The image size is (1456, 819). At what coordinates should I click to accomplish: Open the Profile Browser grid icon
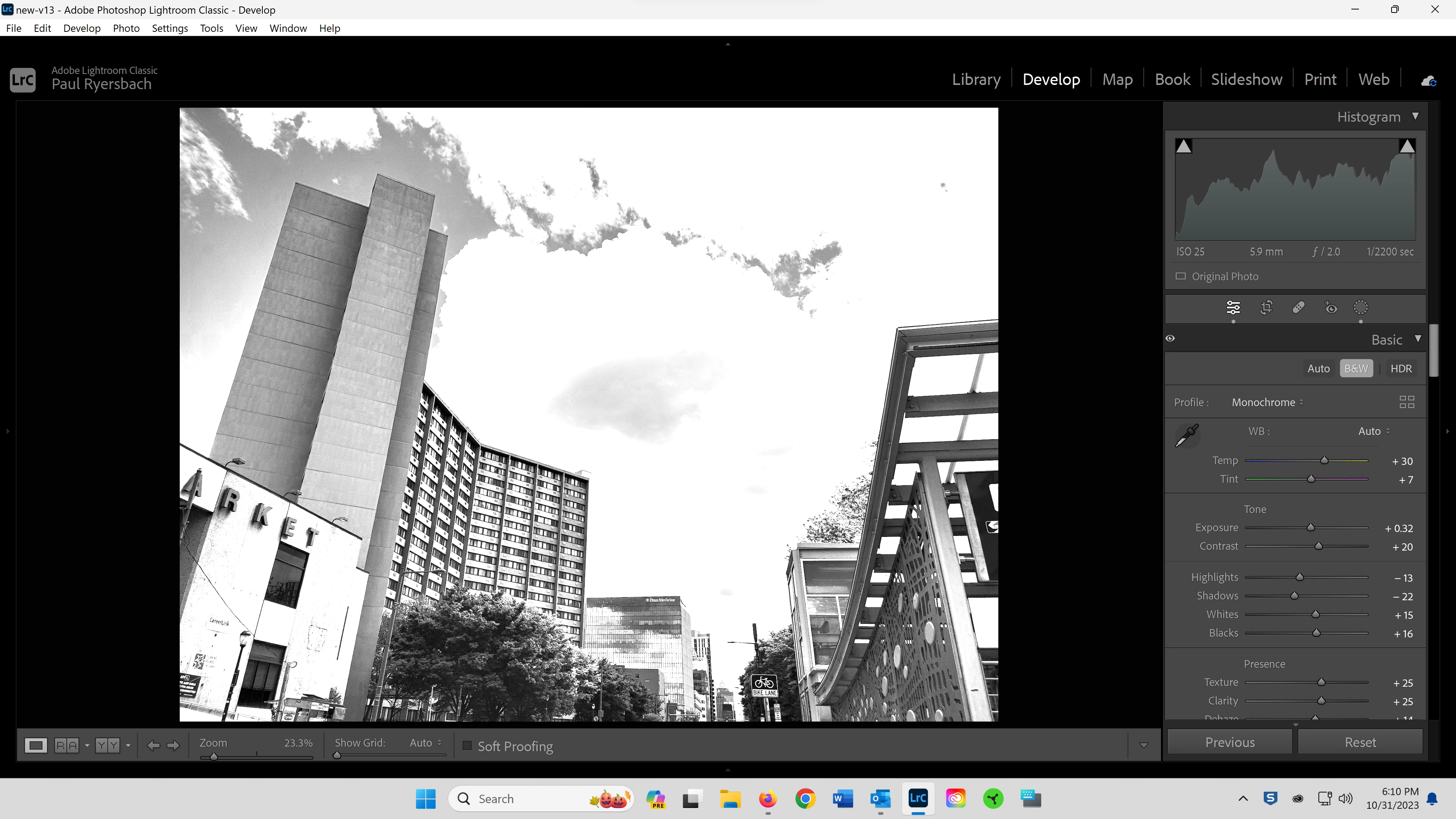pos(1406,402)
